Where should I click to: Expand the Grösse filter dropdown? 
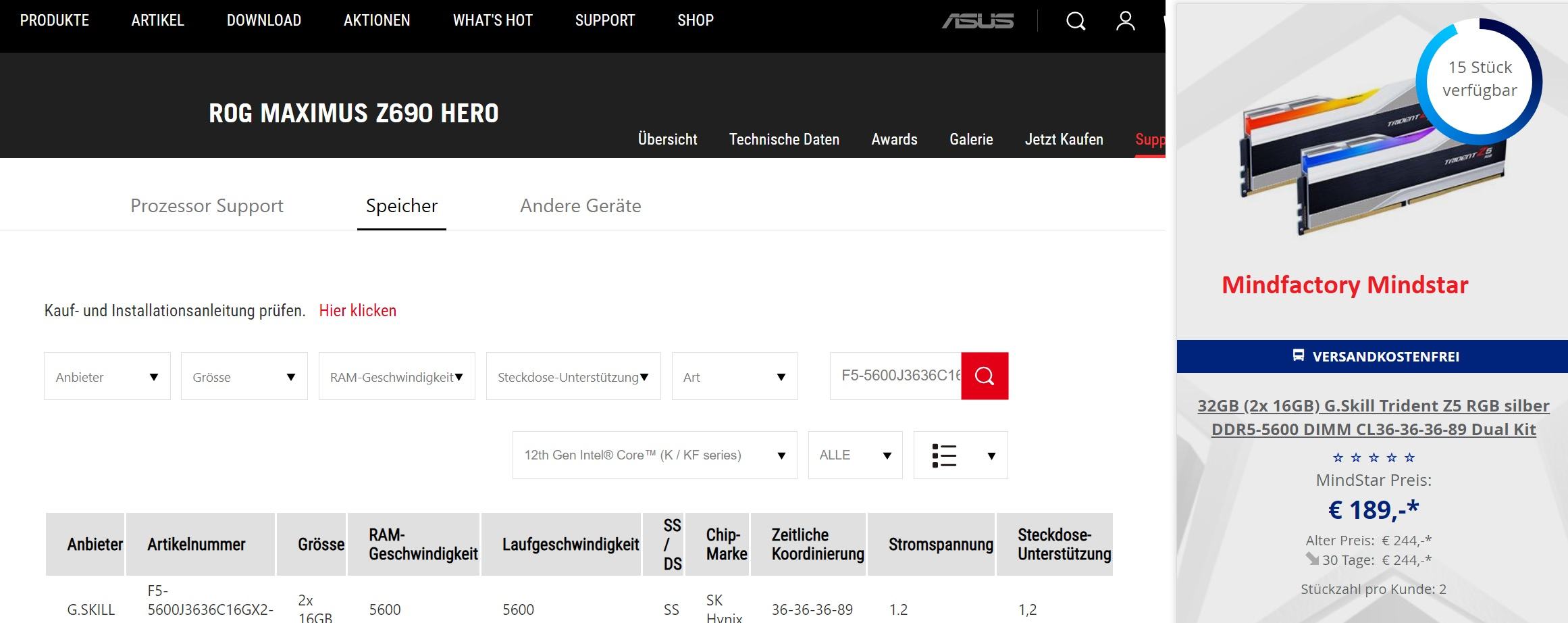point(244,376)
